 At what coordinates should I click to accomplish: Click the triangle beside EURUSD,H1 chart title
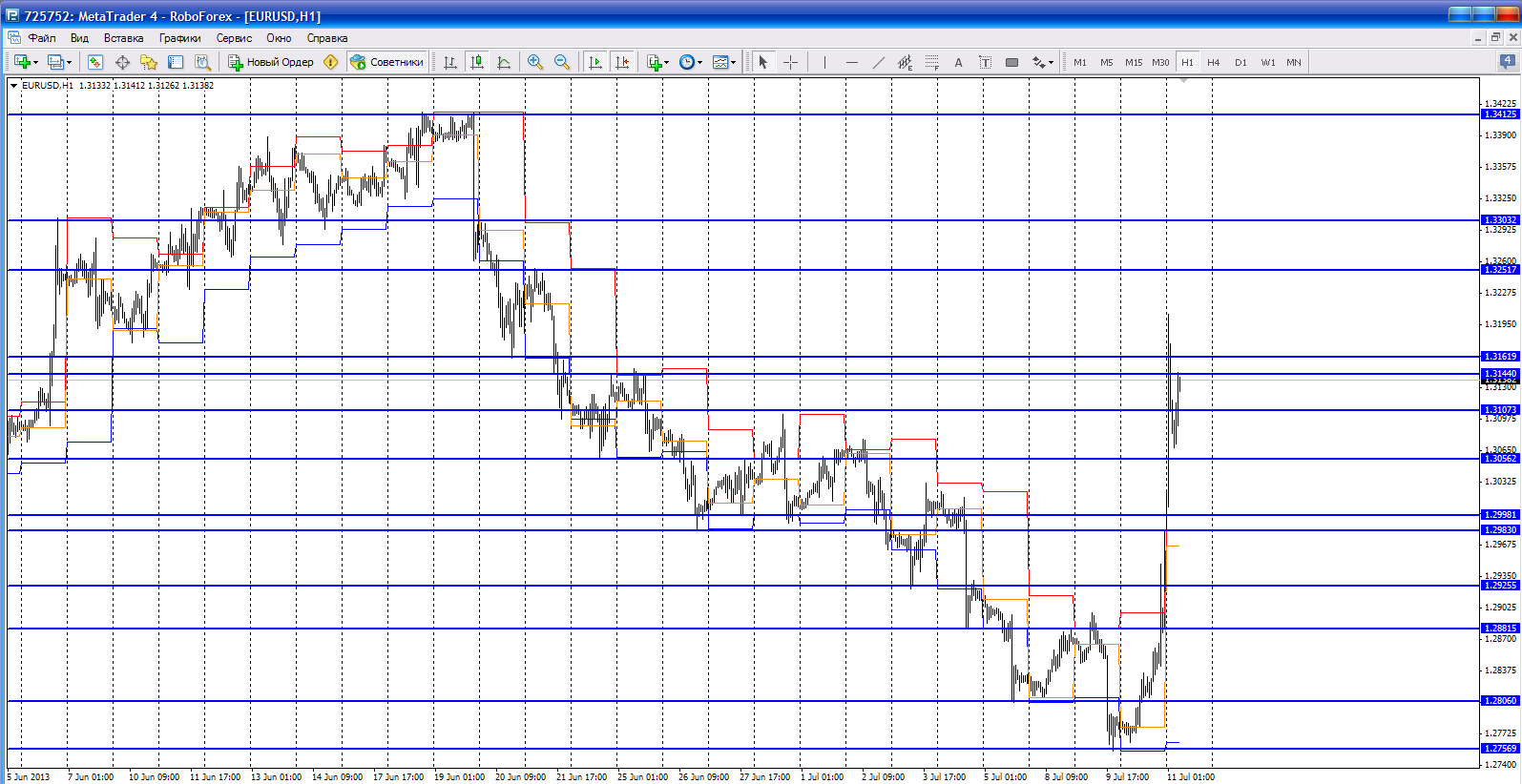point(14,85)
